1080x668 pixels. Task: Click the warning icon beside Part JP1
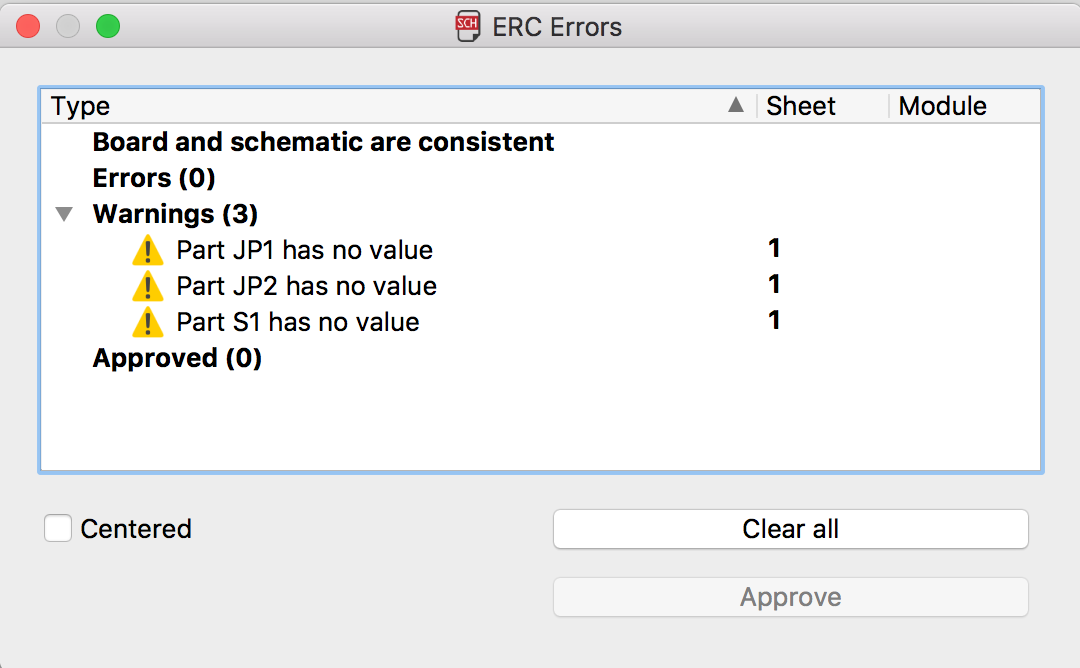[148, 250]
